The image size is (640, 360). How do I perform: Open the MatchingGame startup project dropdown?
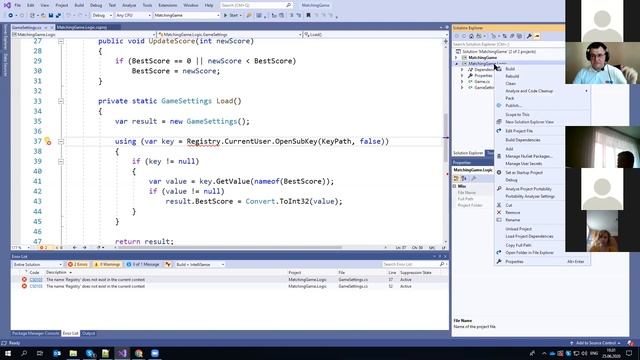187,16
